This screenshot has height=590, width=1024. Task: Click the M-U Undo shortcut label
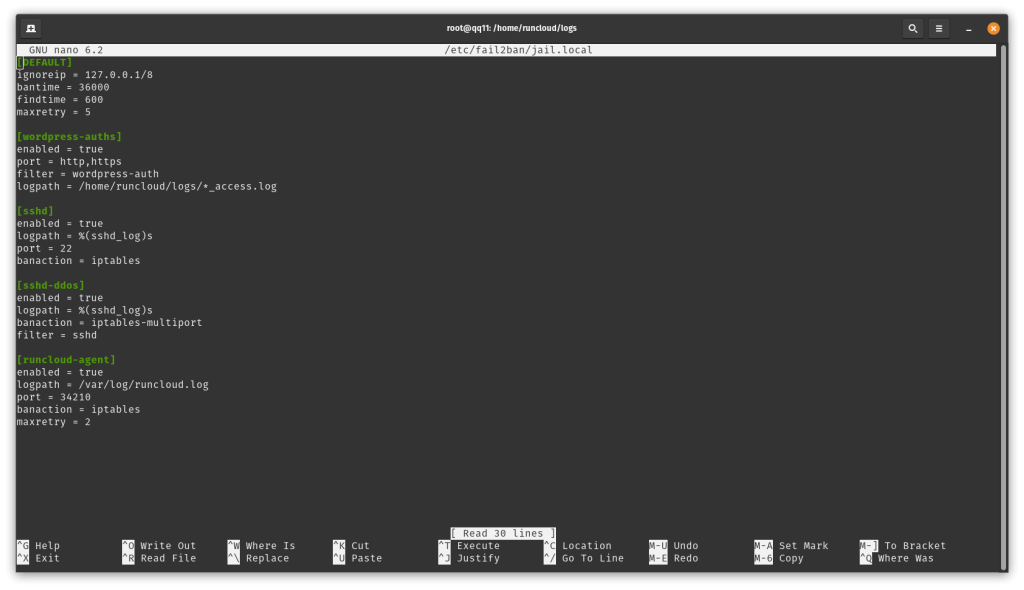pos(673,546)
